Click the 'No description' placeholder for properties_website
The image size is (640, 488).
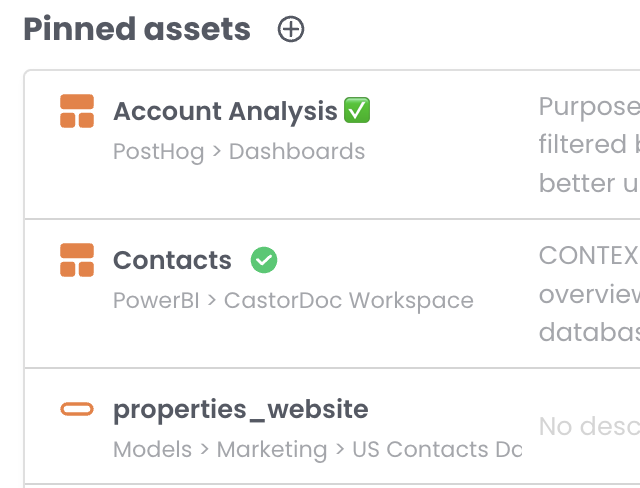pyautogui.click(x=588, y=427)
